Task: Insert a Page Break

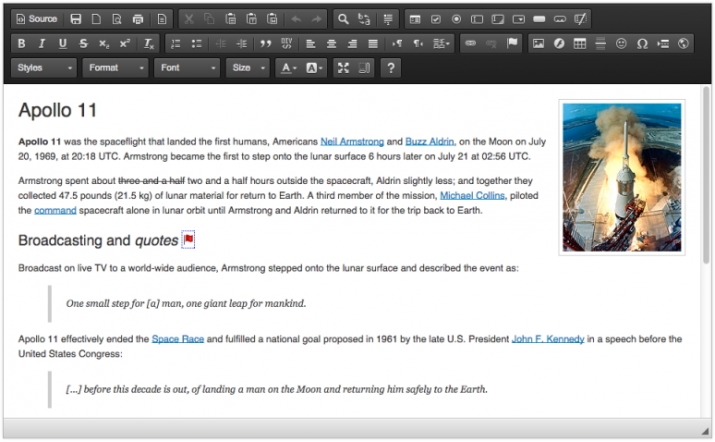Action: click(x=663, y=44)
